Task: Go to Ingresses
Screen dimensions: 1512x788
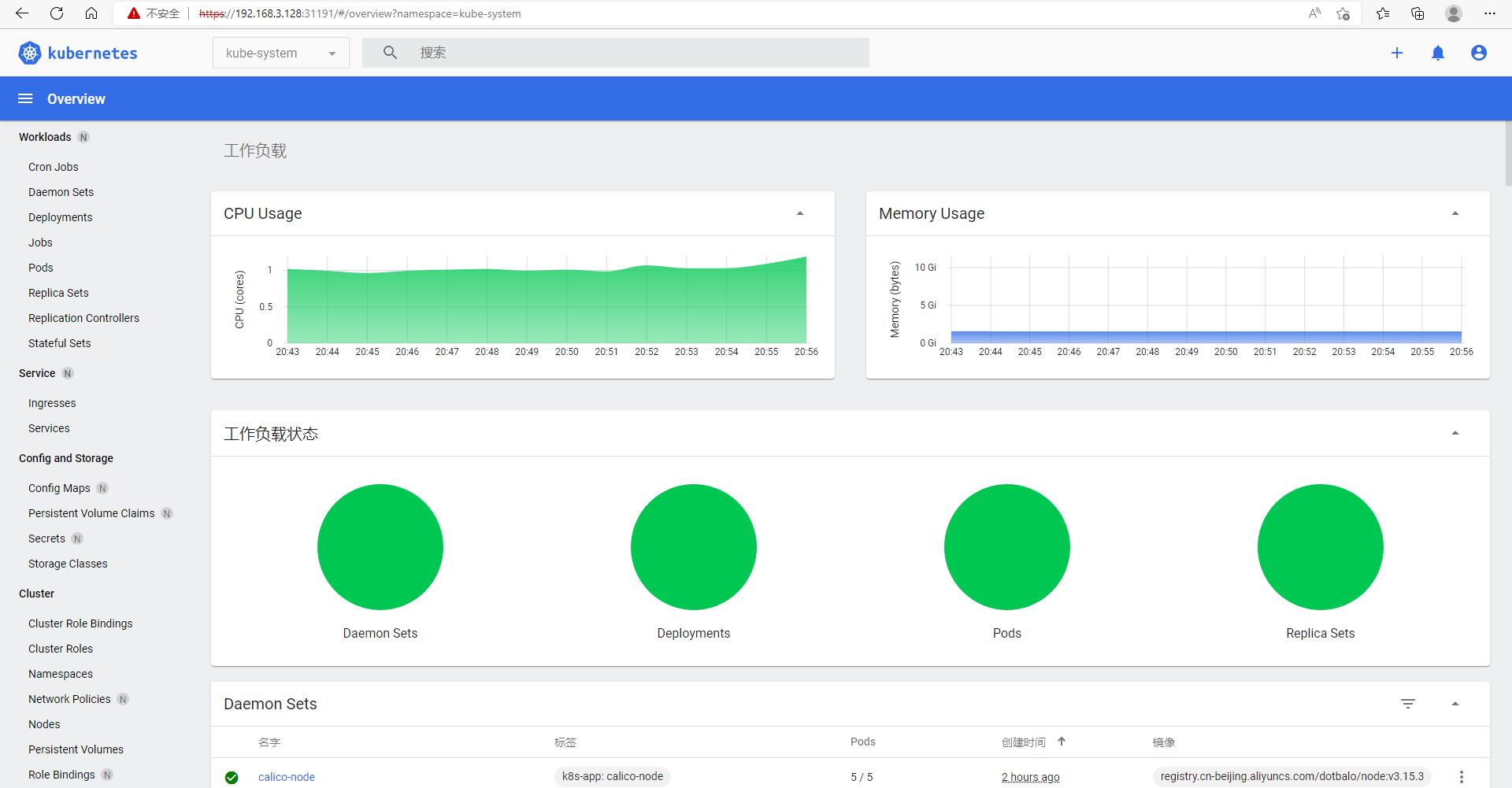Action: coord(52,403)
